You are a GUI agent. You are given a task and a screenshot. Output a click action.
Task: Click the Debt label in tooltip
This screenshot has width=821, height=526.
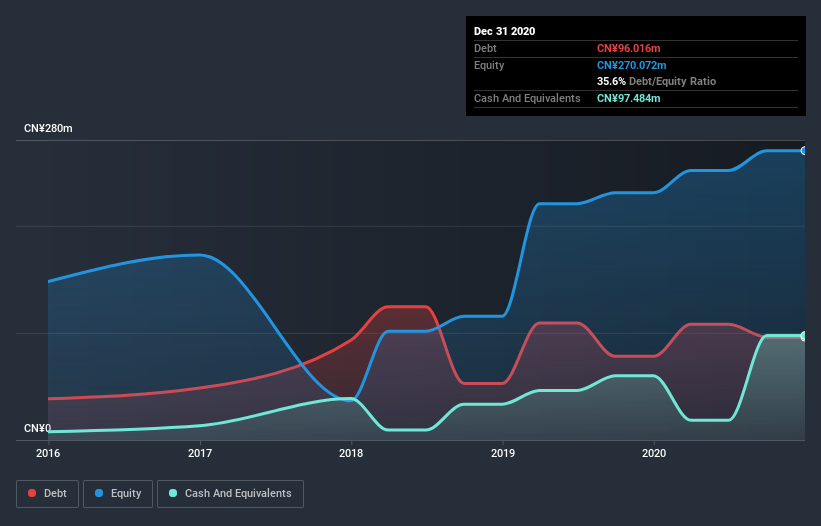pos(485,48)
